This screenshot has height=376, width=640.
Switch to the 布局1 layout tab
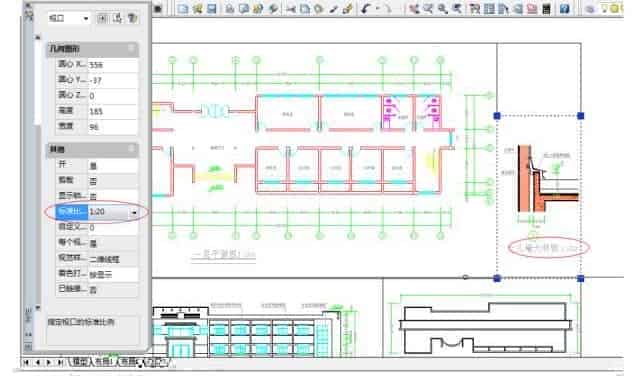coord(104,362)
